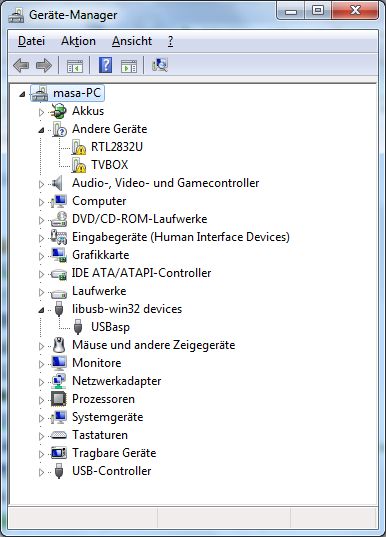The height and width of the screenshot is (537, 386).
Task: Select the Tastaturen label
Action: 100,435
